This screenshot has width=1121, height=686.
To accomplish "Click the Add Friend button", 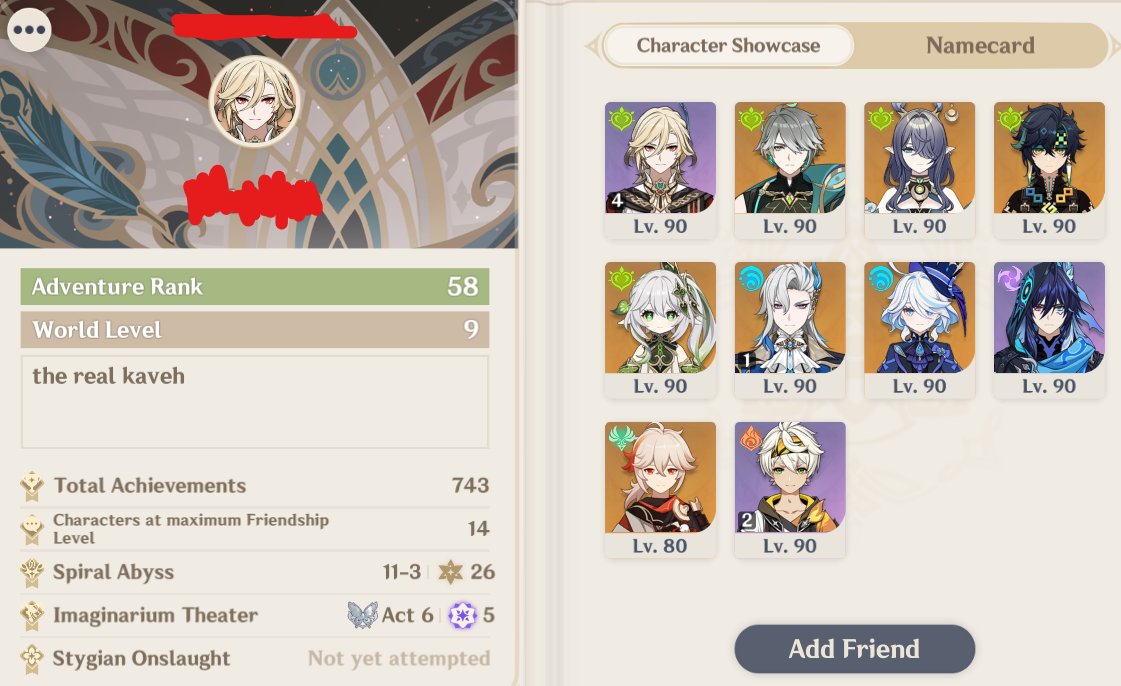I will (854, 649).
